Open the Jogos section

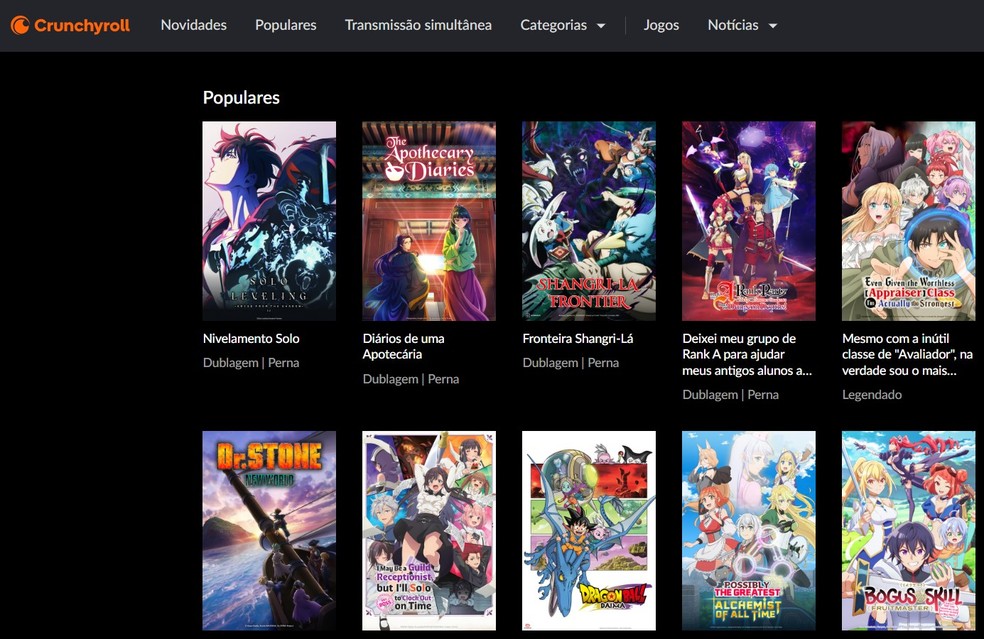(x=661, y=25)
